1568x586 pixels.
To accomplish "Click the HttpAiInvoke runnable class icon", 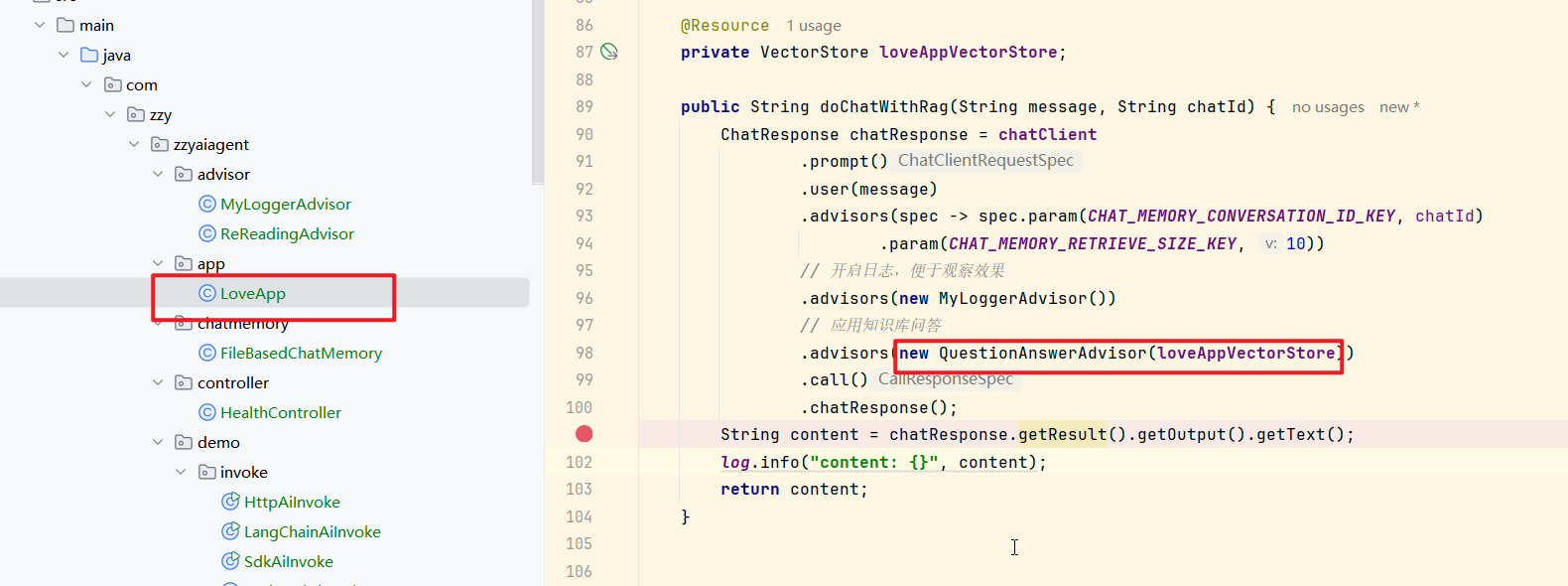I will 231,502.
